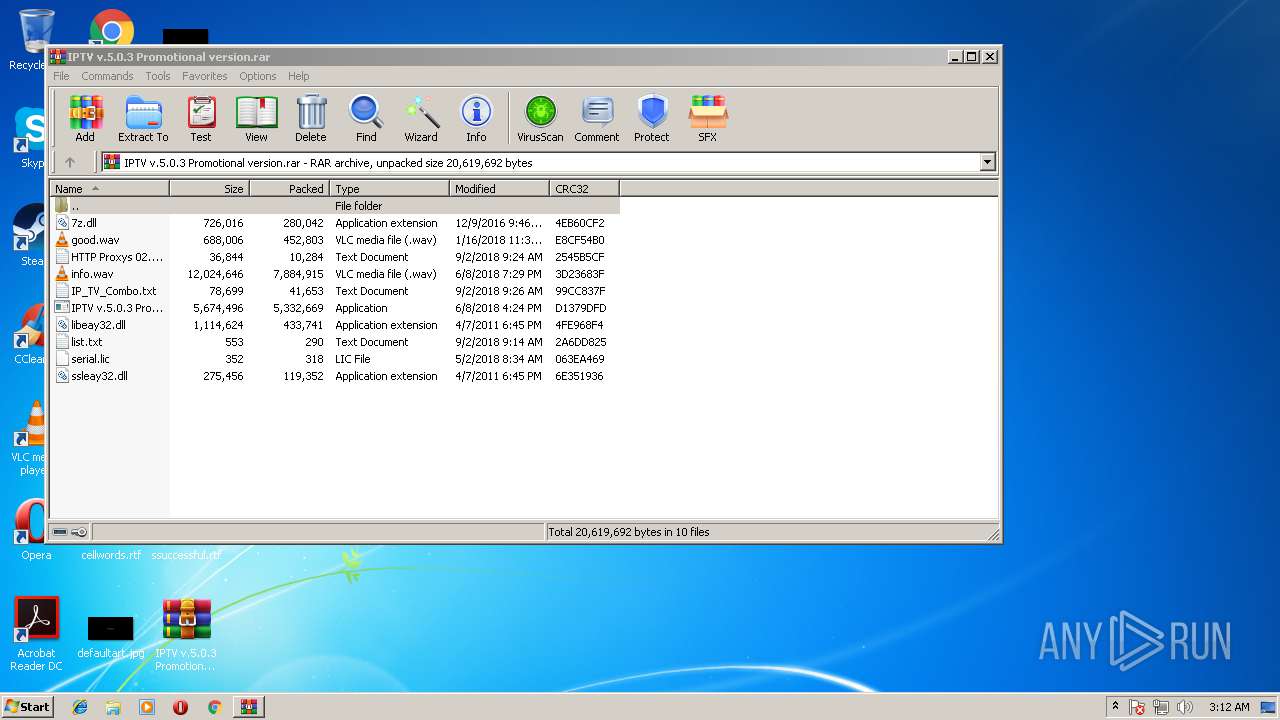Select the ssleay32.dll file

335,376
